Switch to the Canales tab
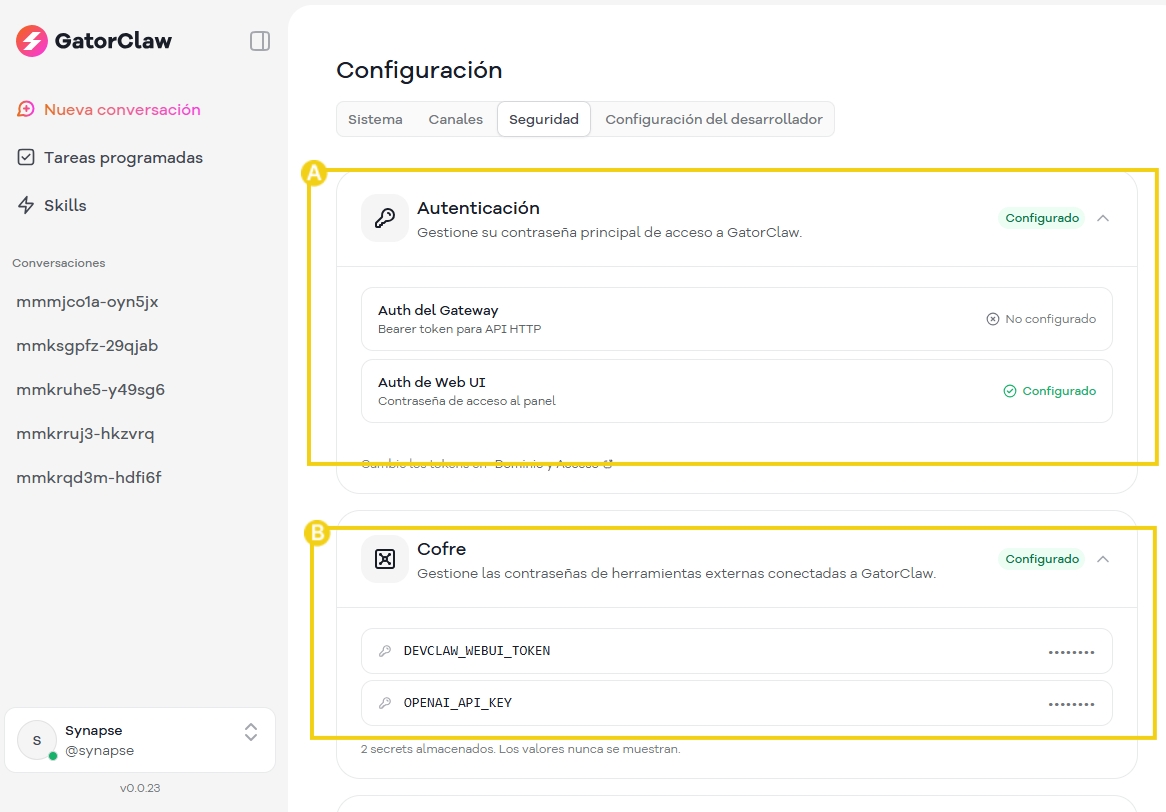This screenshot has width=1166, height=812. coord(455,119)
